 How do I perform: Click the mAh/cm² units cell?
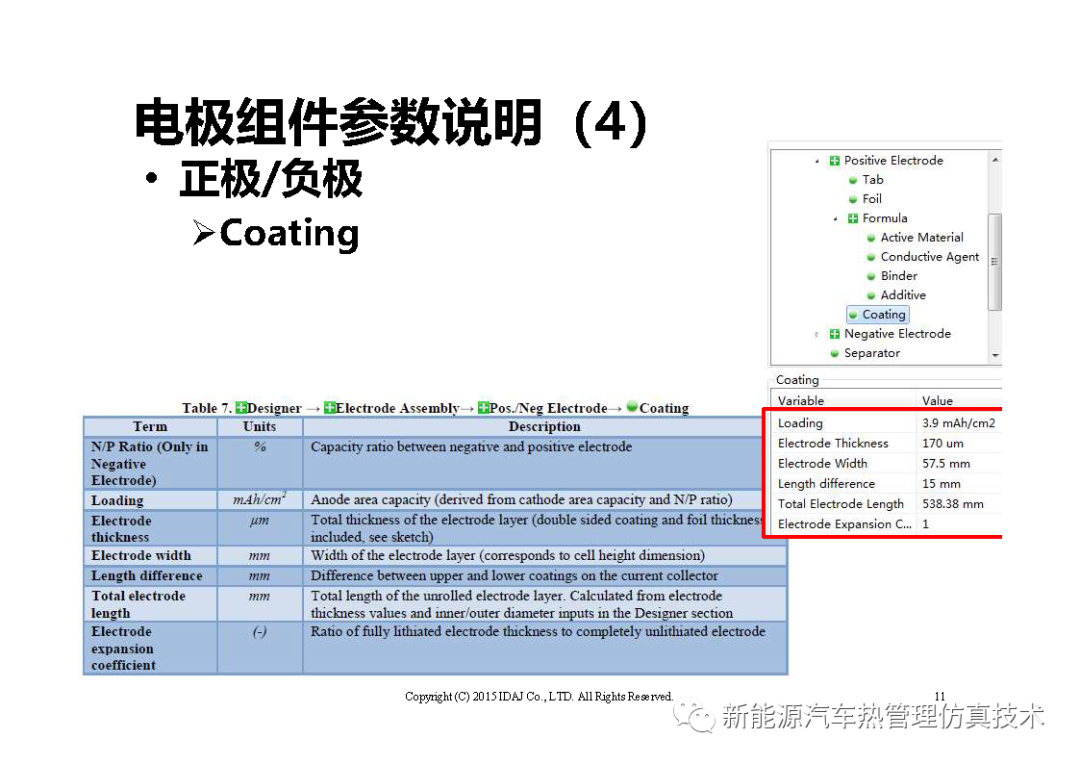260,499
